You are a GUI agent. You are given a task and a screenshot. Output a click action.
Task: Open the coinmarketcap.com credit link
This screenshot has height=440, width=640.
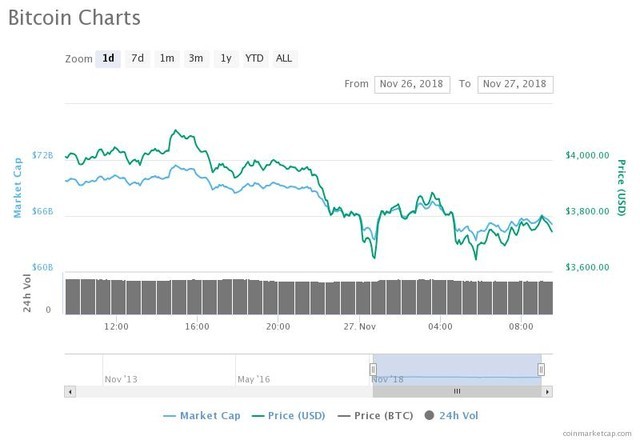pos(597,433)
